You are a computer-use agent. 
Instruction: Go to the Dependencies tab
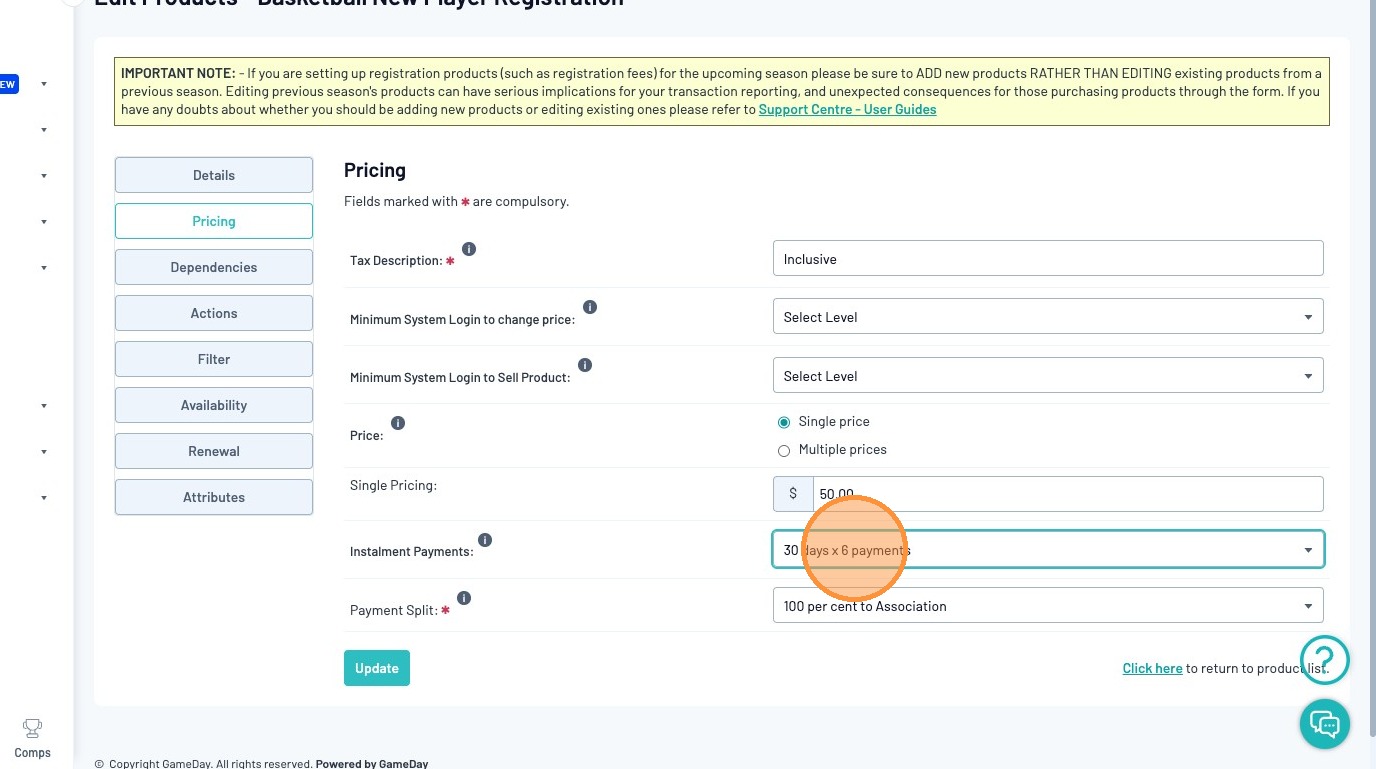[214, 267]
